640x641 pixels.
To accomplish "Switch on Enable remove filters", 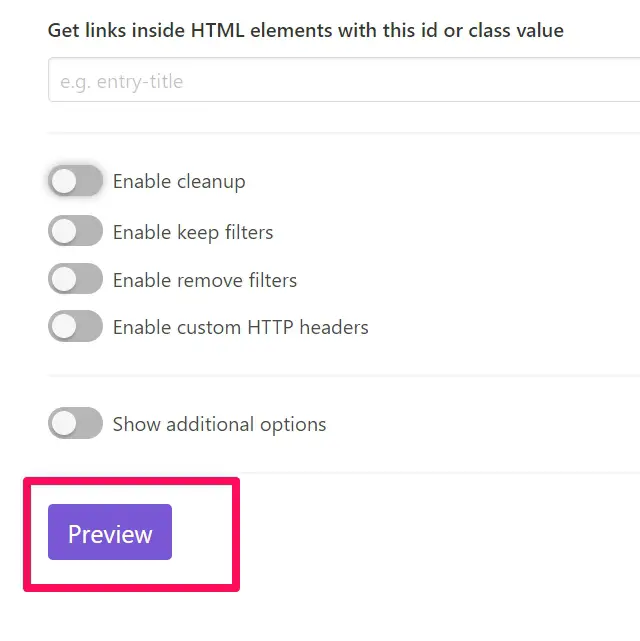I will [76, 279].
